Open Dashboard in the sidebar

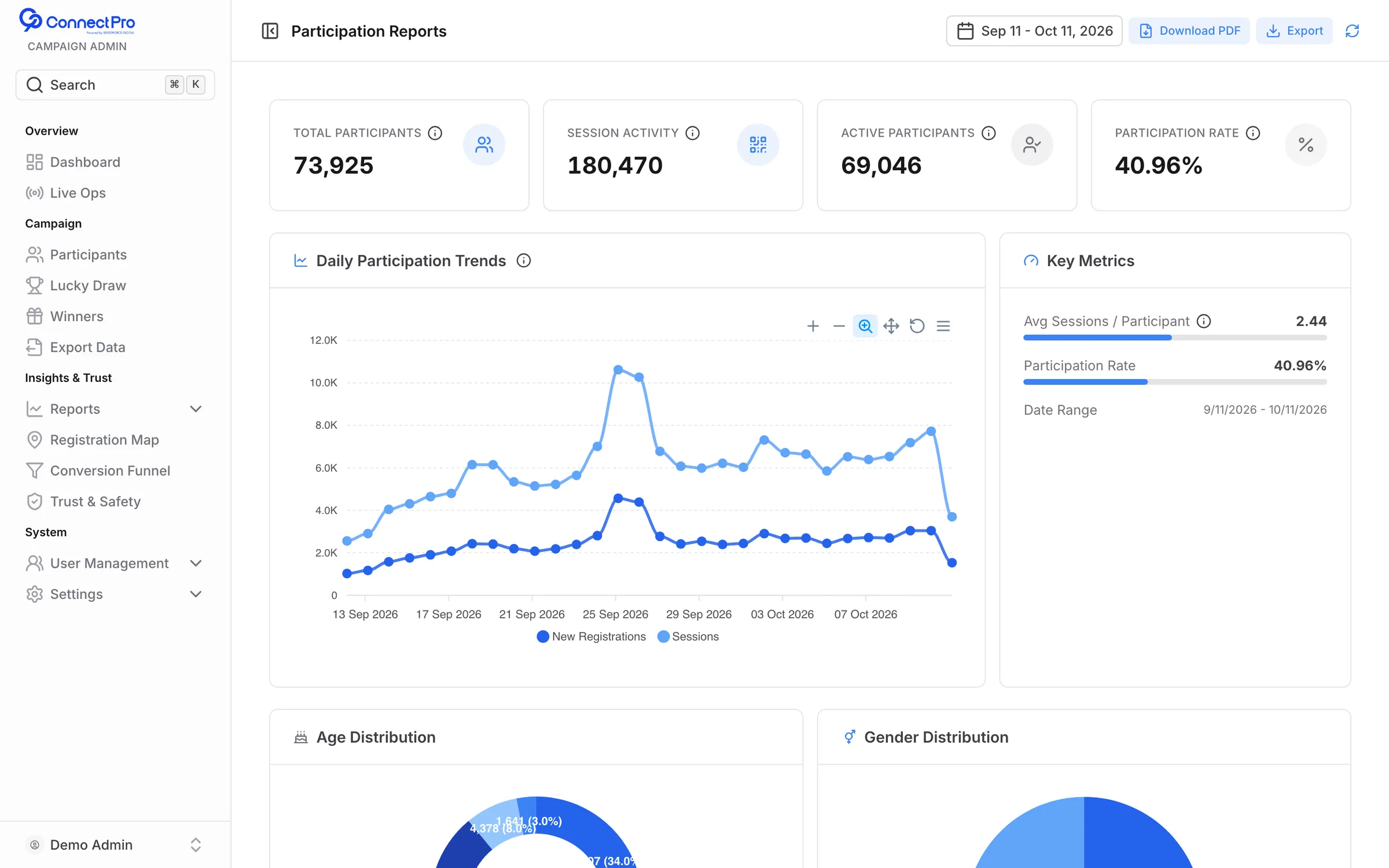pyautogui.click(x=115, y=162)
